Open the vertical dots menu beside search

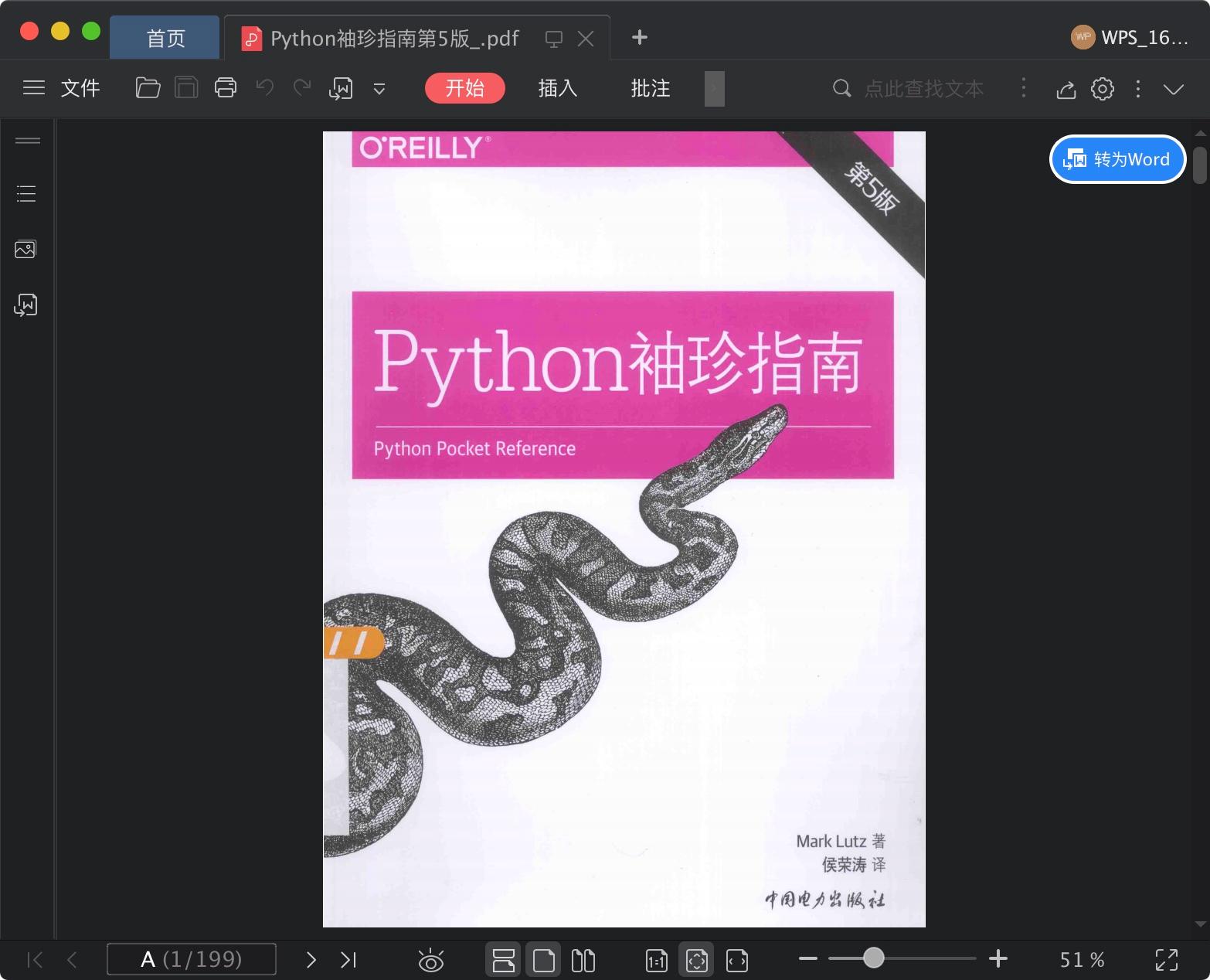[x=1024, y=88]
